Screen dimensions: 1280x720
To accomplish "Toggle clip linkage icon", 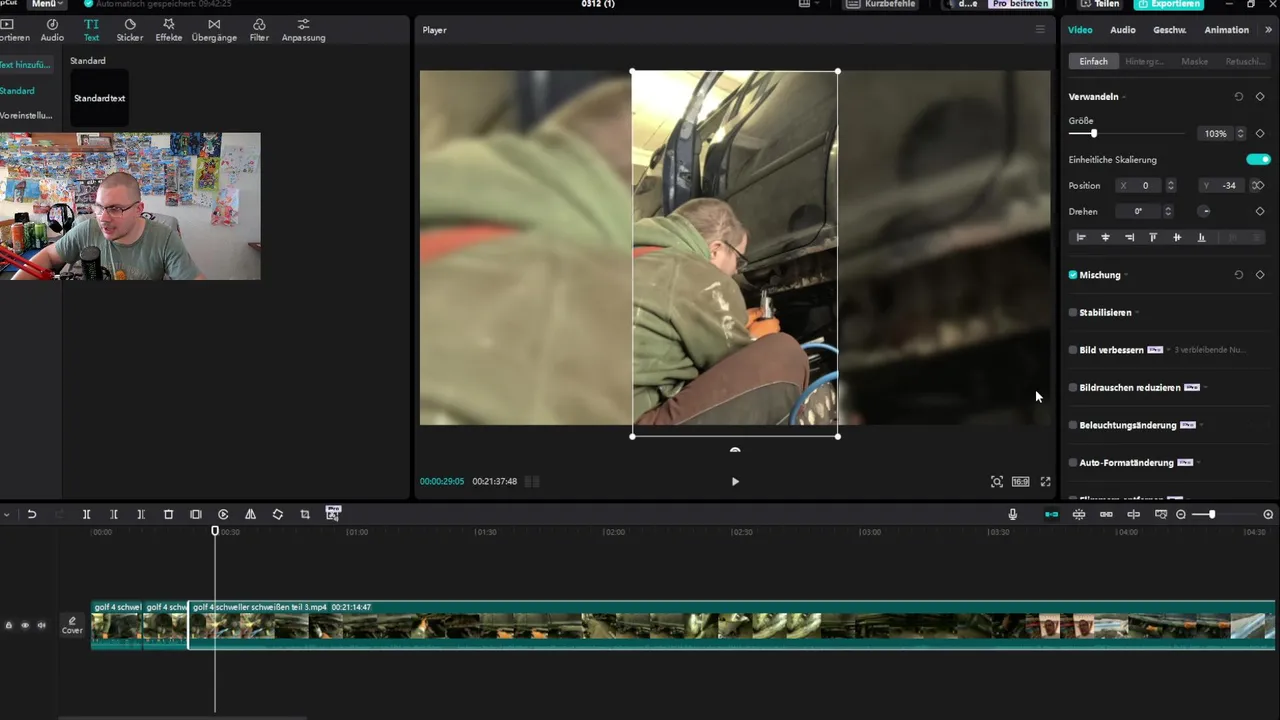I will click(x=1106, y=514).
